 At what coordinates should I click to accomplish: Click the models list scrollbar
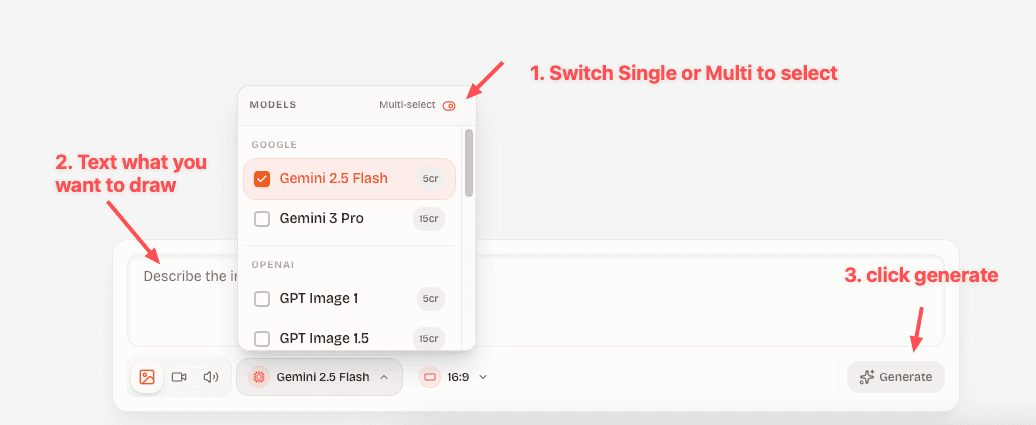point(468,162)
